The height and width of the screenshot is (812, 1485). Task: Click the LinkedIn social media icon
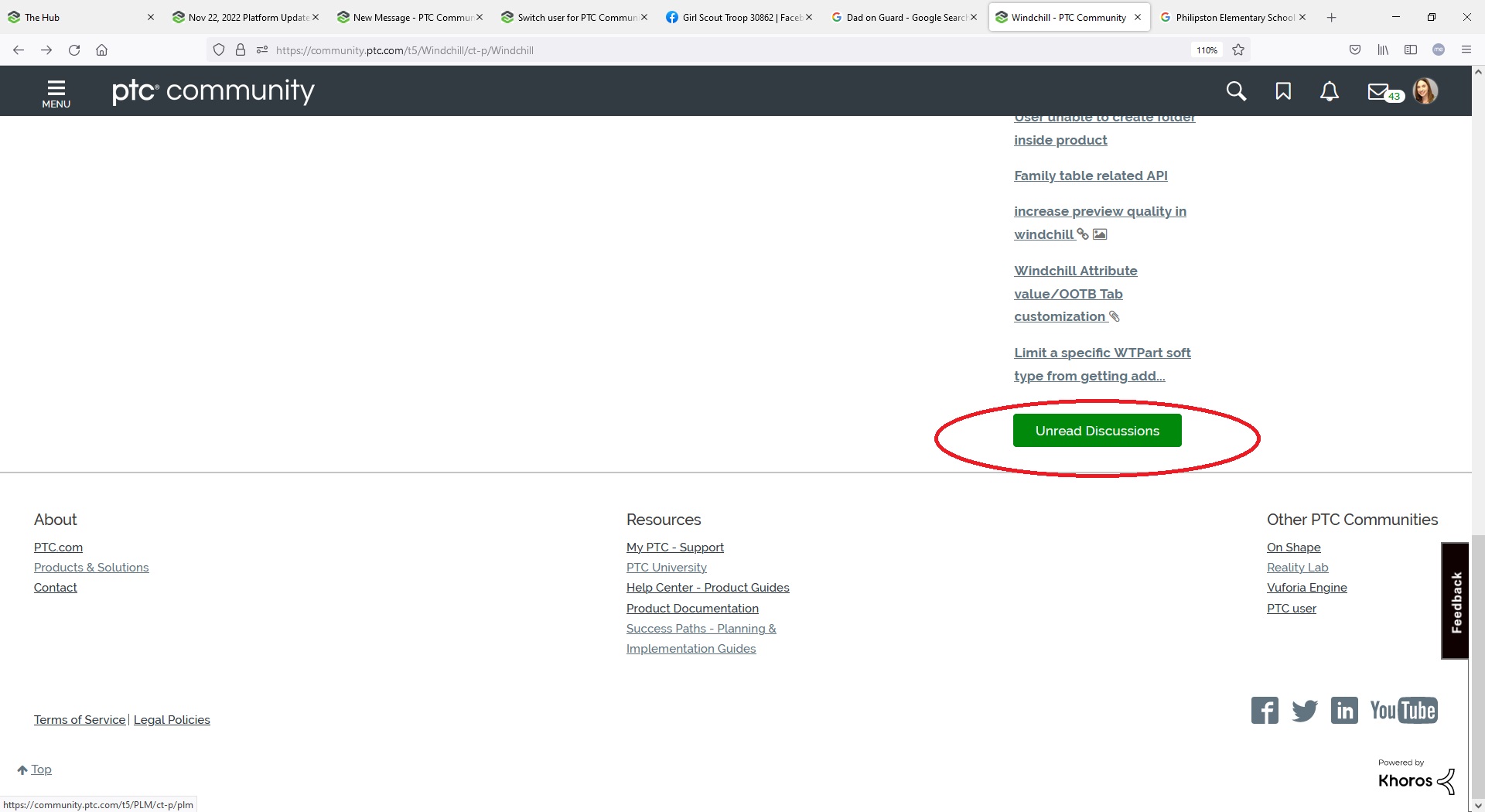[x=1344, y=710]
